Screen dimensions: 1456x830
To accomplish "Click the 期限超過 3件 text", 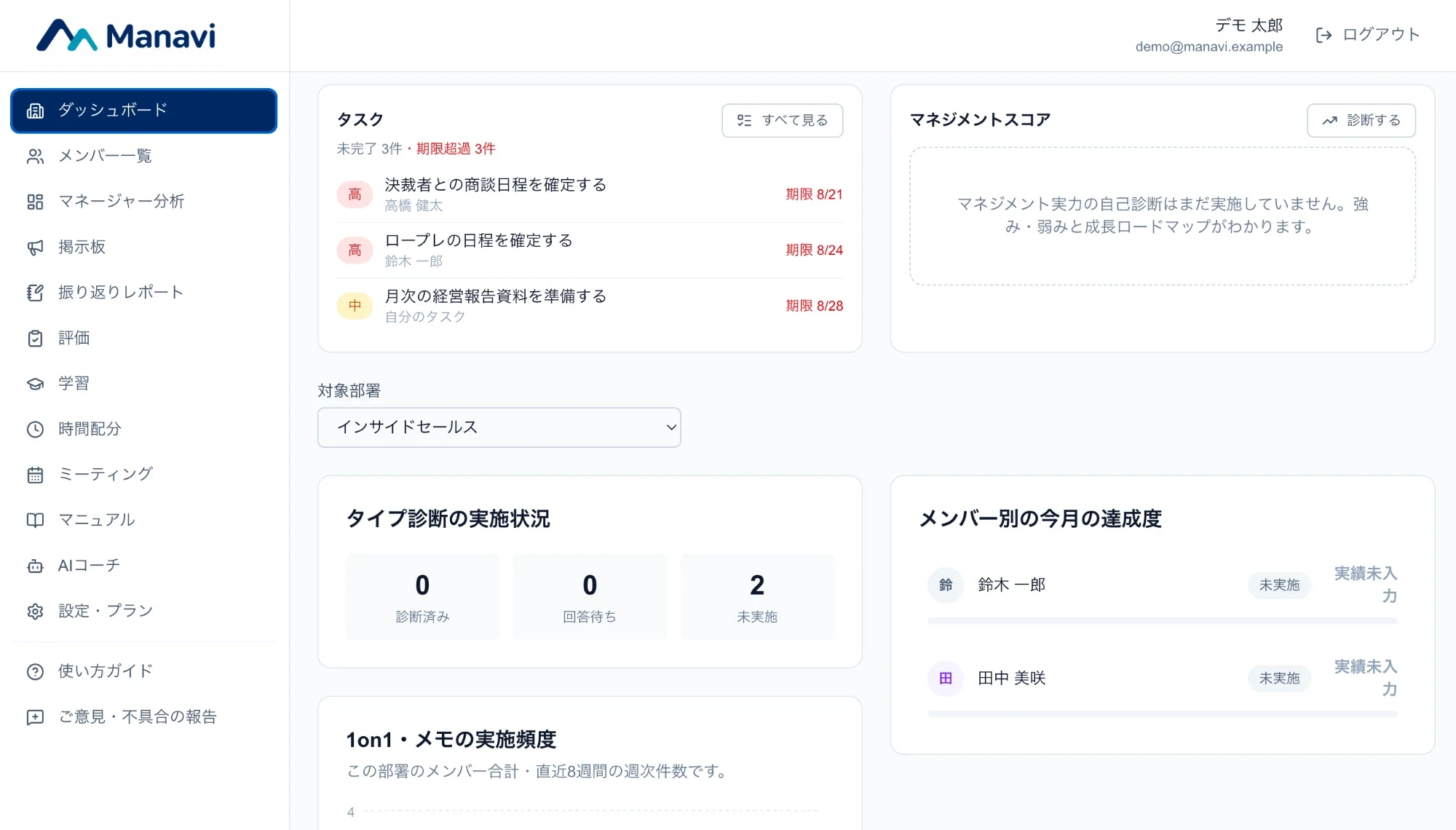I will point(456,149).
